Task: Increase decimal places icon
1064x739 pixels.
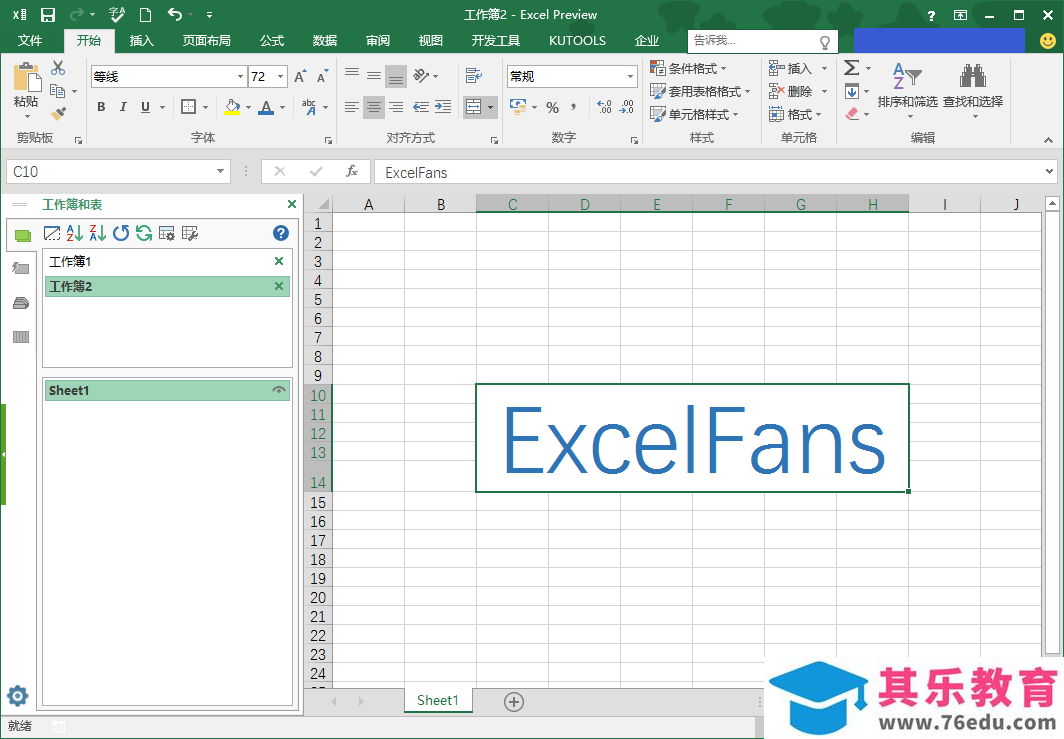Action: 604,107
